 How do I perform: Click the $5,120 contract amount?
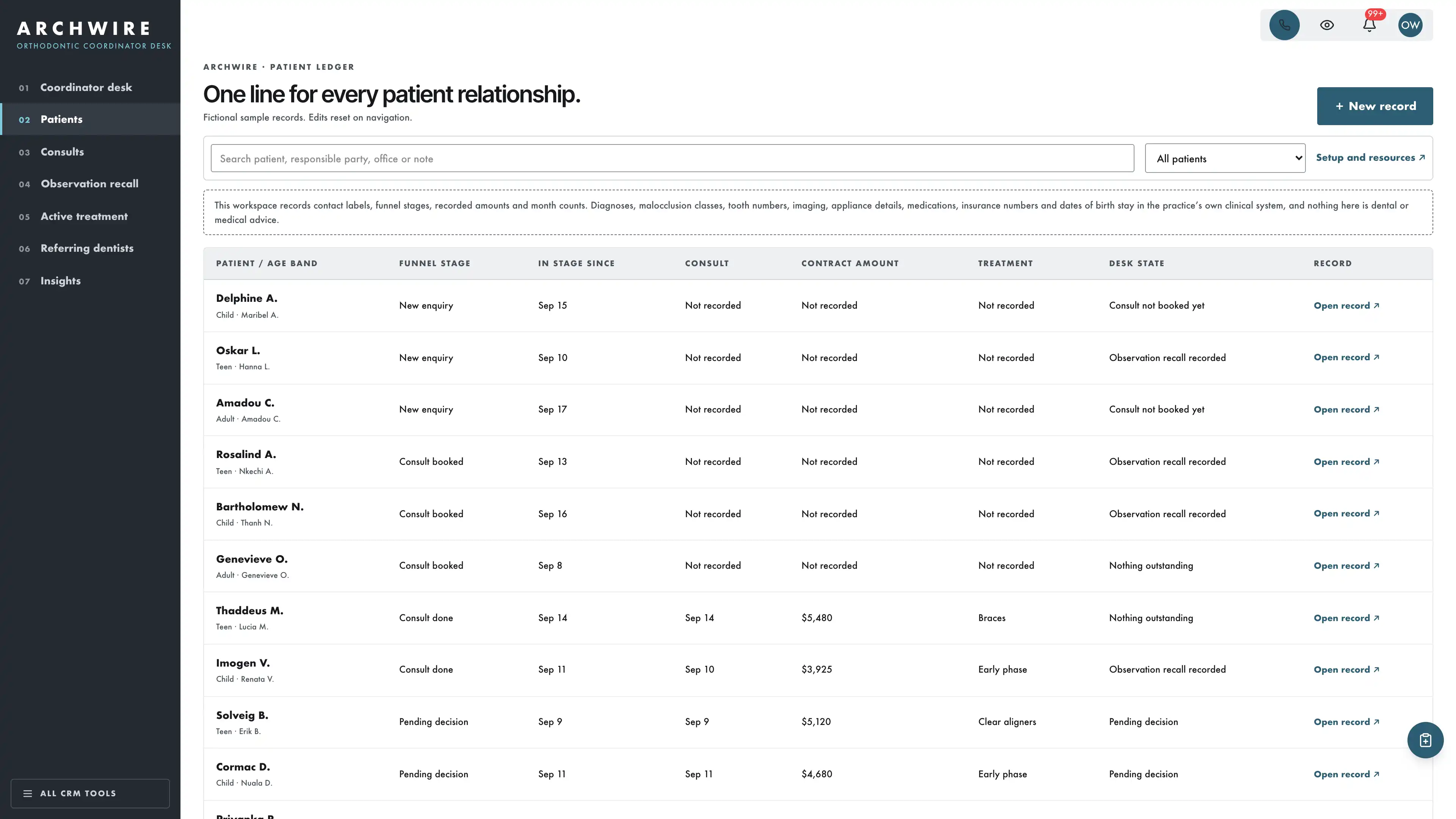pyautogui.click(x=816, y=722)
